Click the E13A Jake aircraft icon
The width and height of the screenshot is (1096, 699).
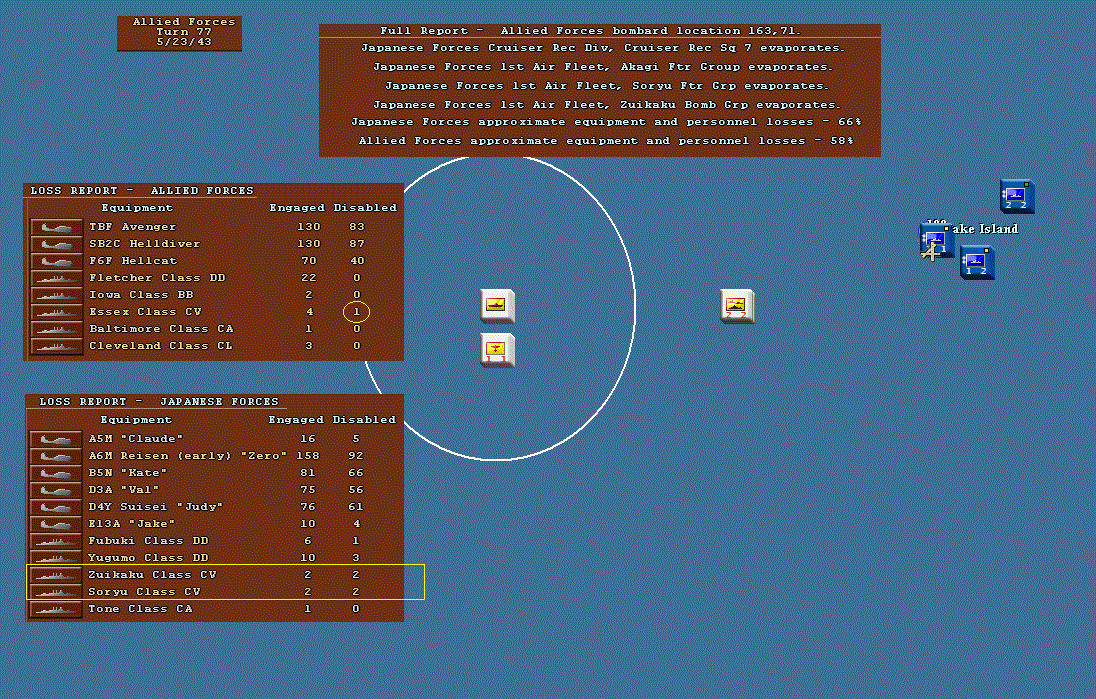[56, 524]
